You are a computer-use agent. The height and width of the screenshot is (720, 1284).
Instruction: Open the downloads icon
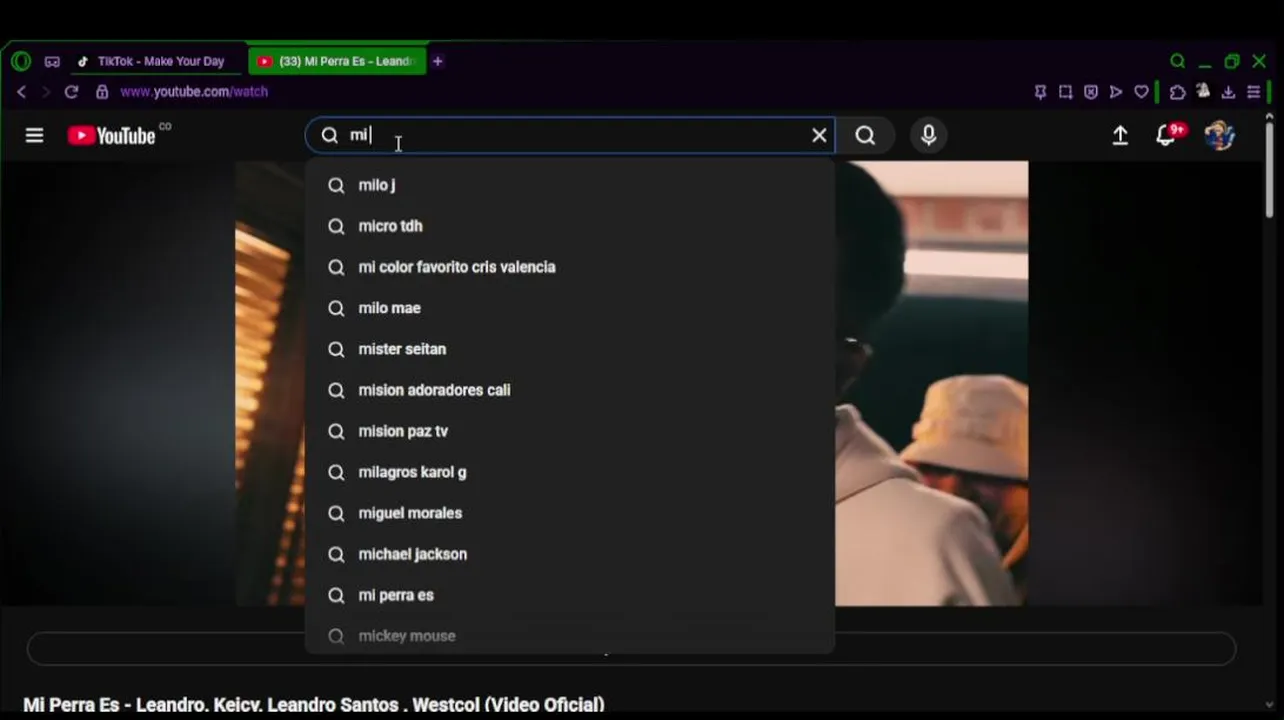click(1228, 92)
